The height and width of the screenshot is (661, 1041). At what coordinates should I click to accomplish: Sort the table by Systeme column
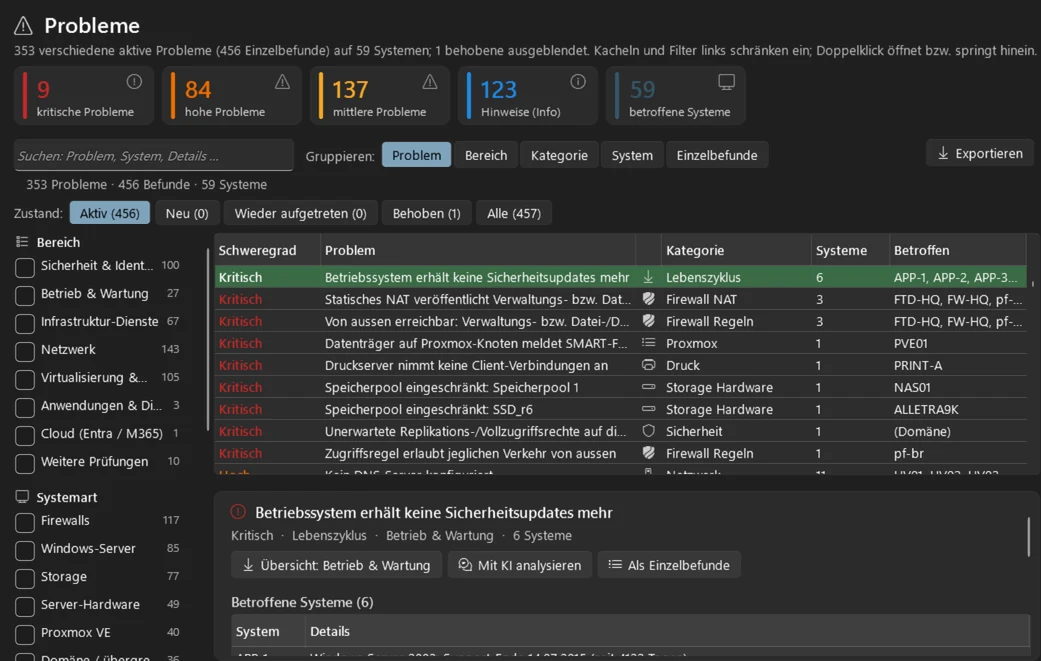841,250
